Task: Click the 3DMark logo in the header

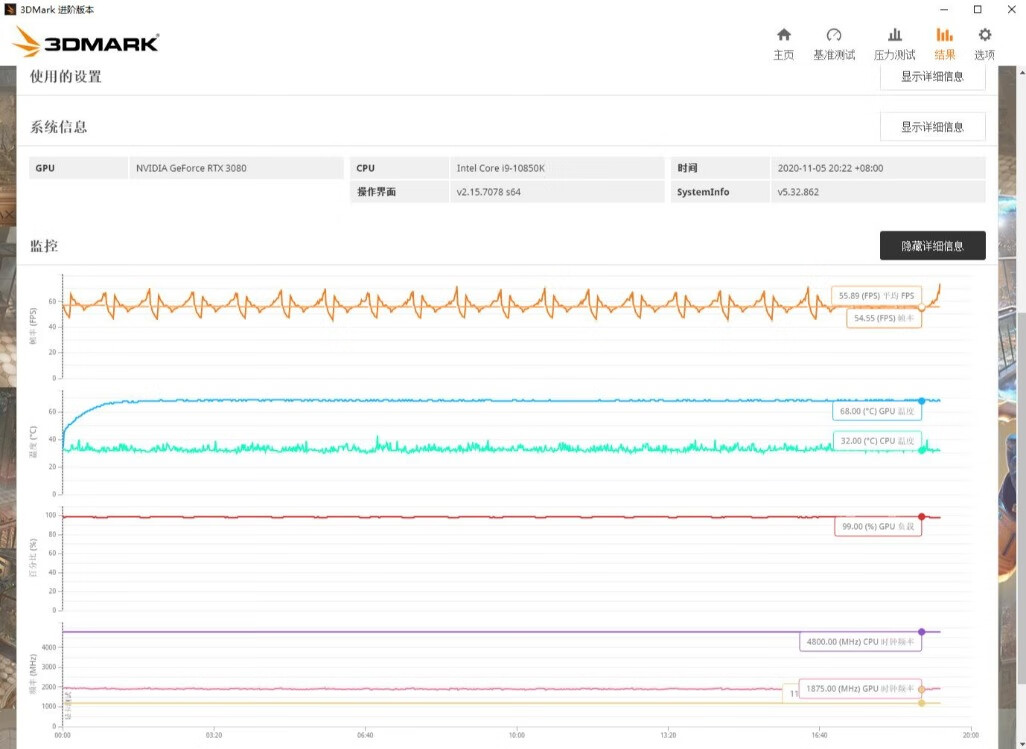Action: point(86,43)
